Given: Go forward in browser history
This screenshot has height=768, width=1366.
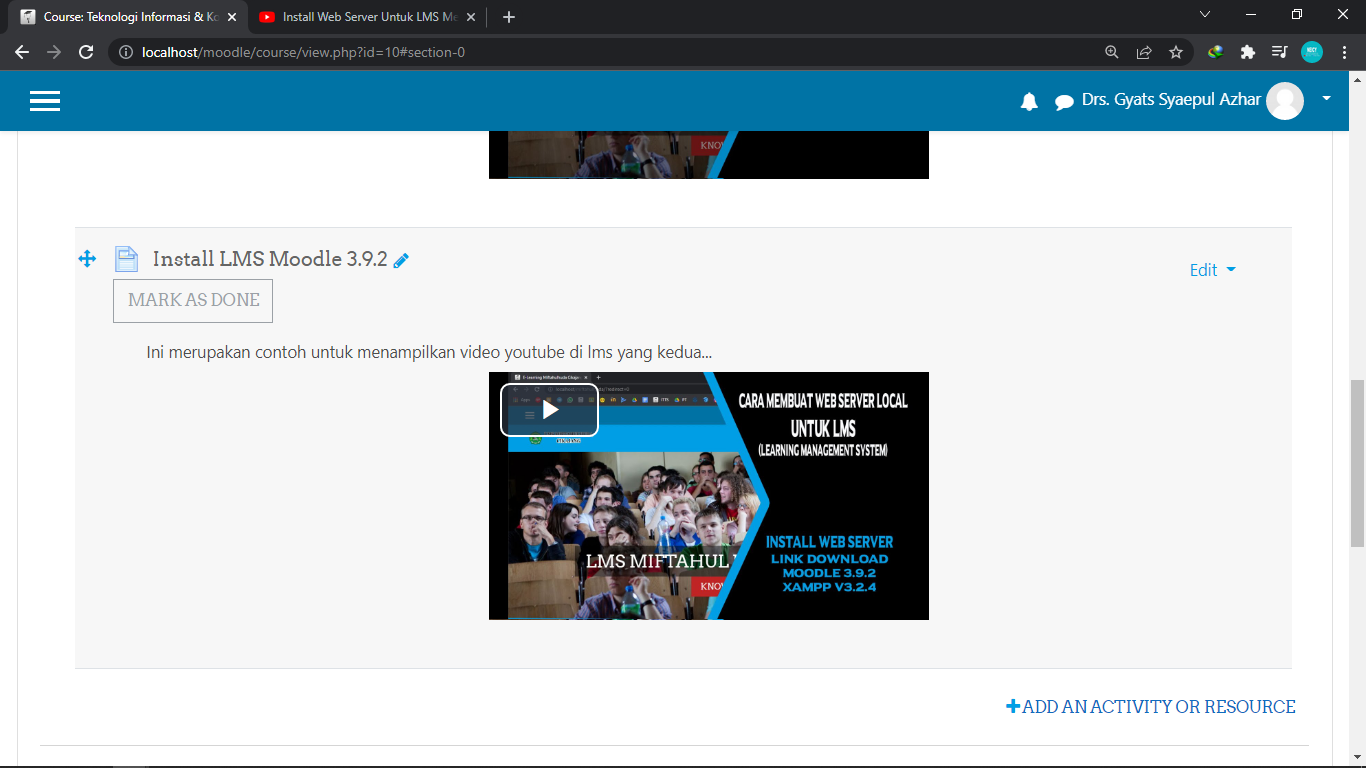Looking at the screenshot, I should coord(54,52).
